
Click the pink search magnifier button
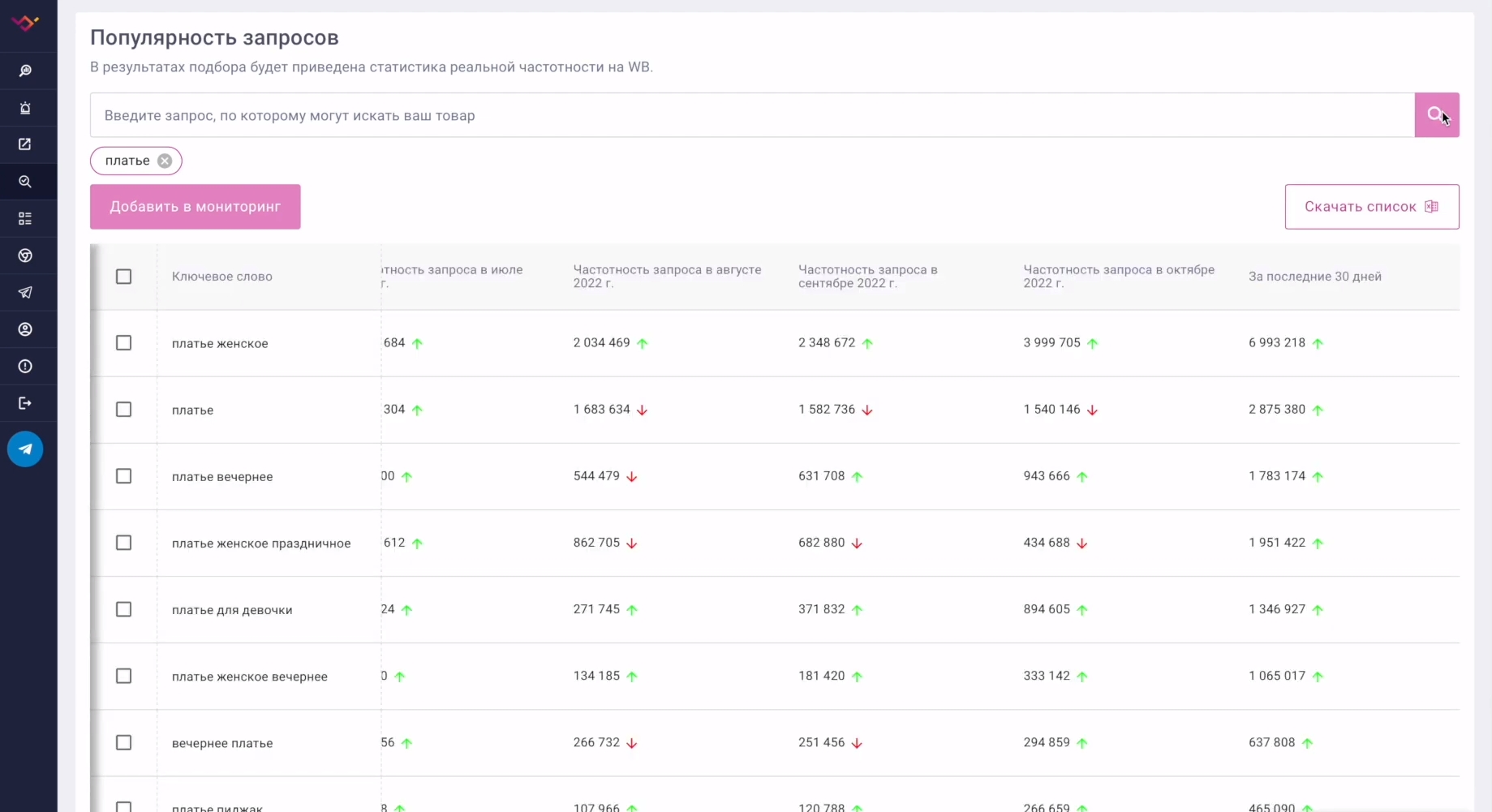[1437, 115]
